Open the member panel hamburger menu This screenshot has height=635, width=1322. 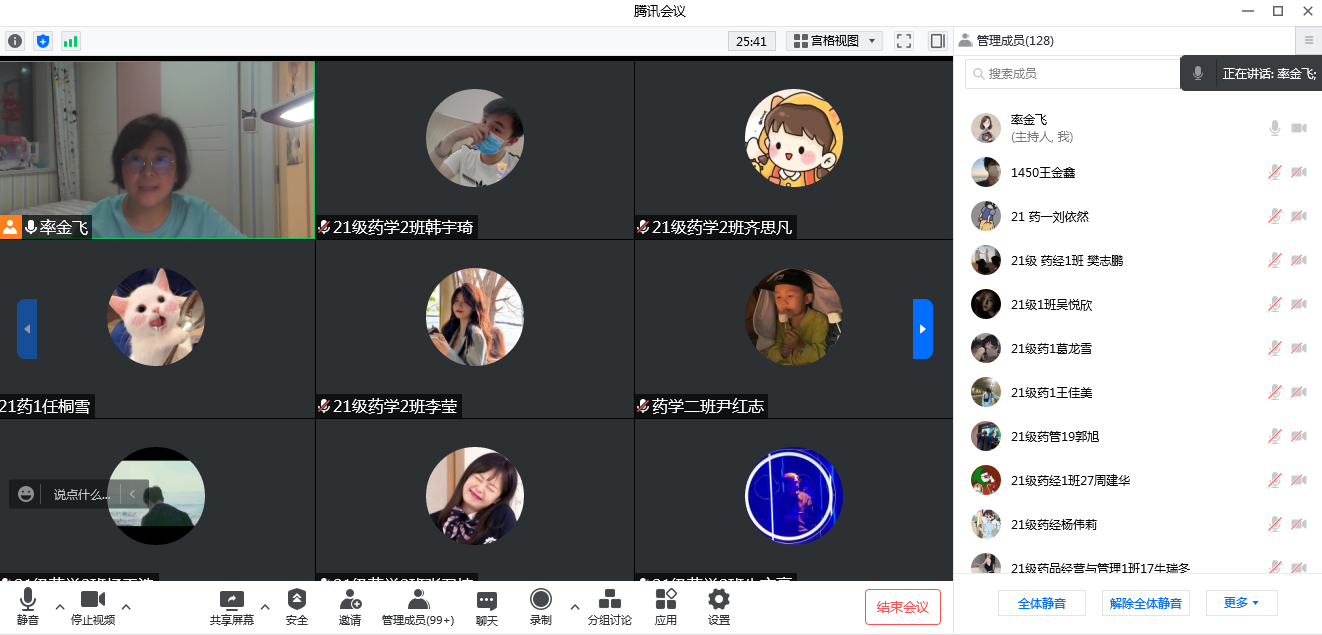(1309, 41)
